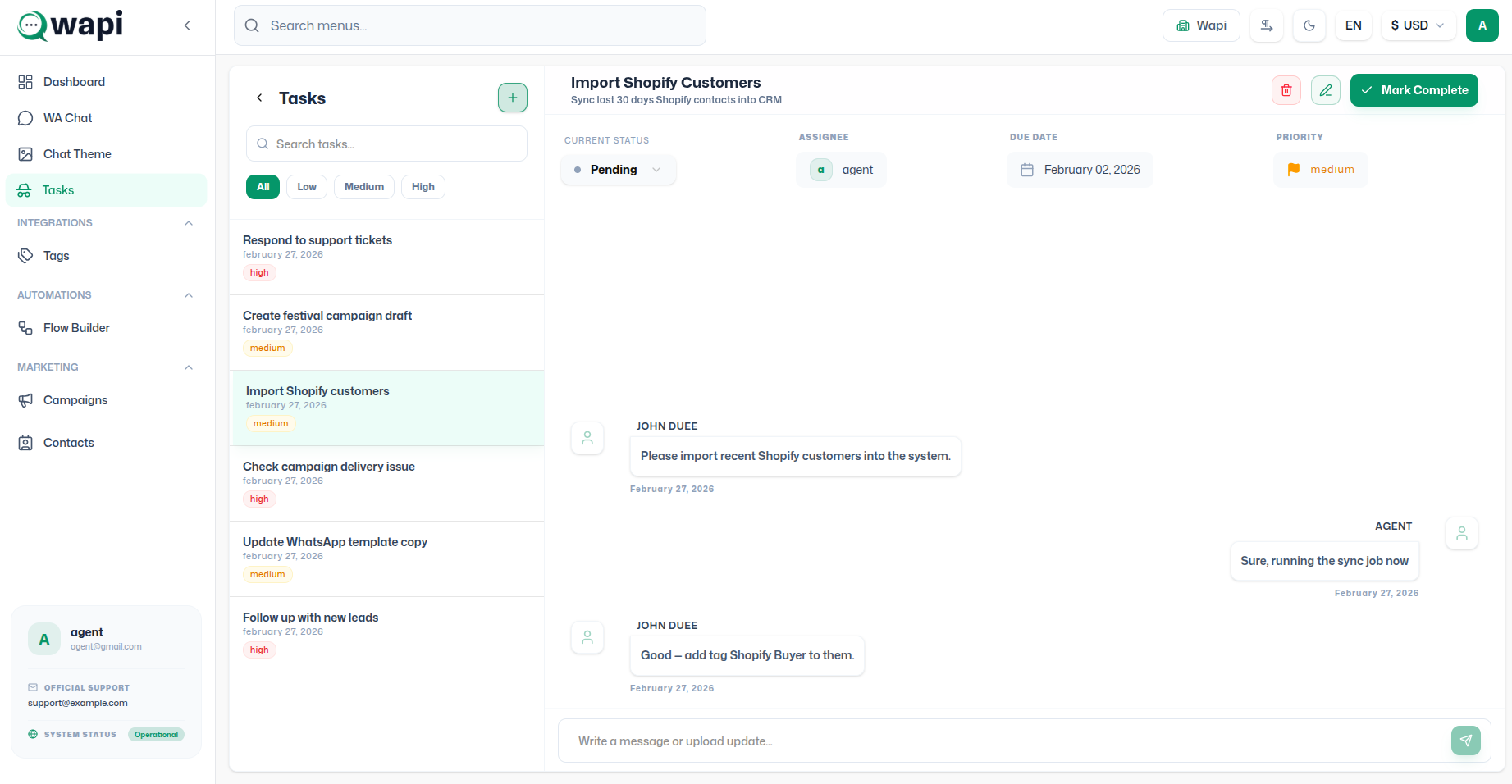1512x784 pixels.
Task: Filter tasks by High priority
Action: point(423,187)
